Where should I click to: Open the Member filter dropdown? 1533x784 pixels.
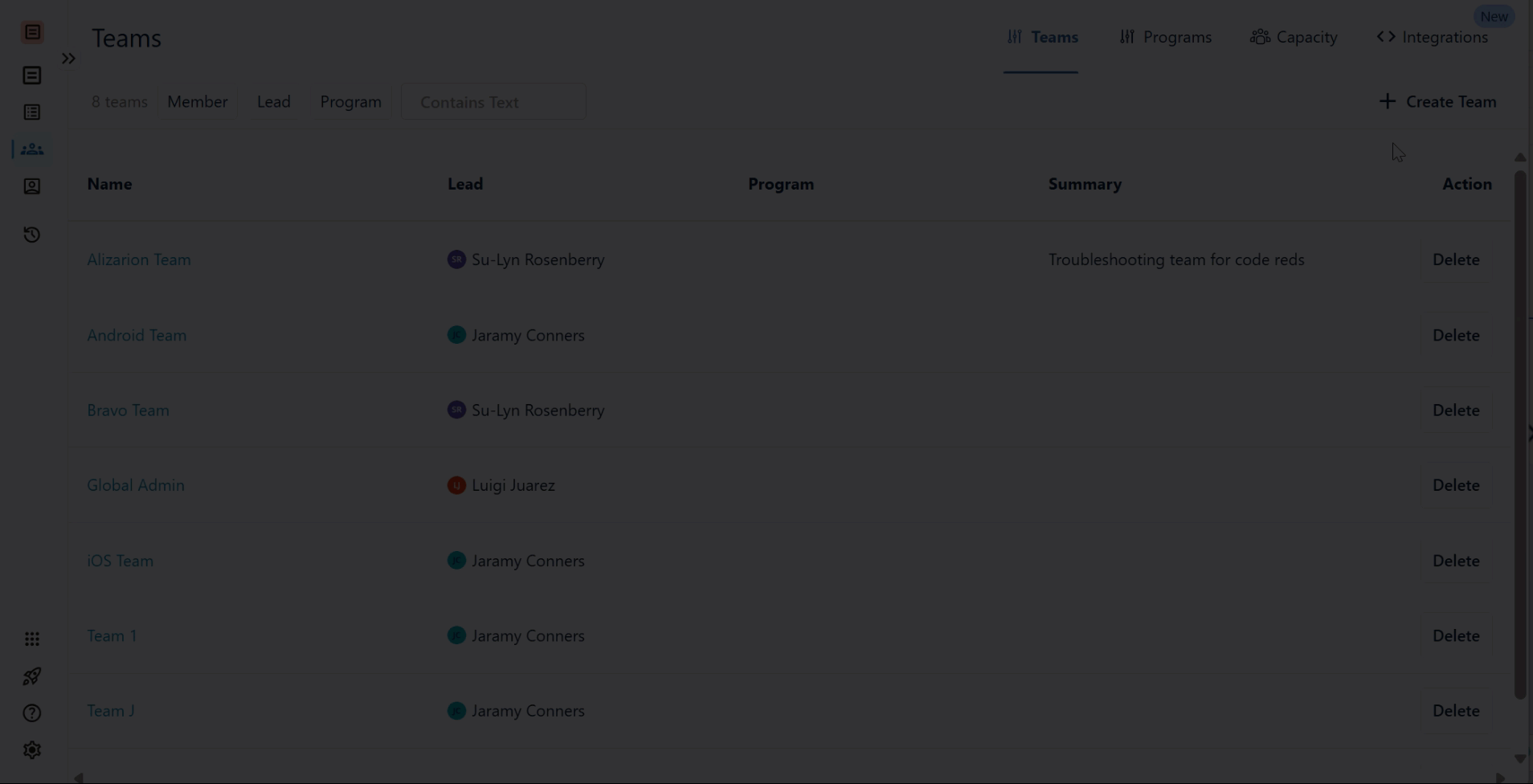tap(198, 101)
